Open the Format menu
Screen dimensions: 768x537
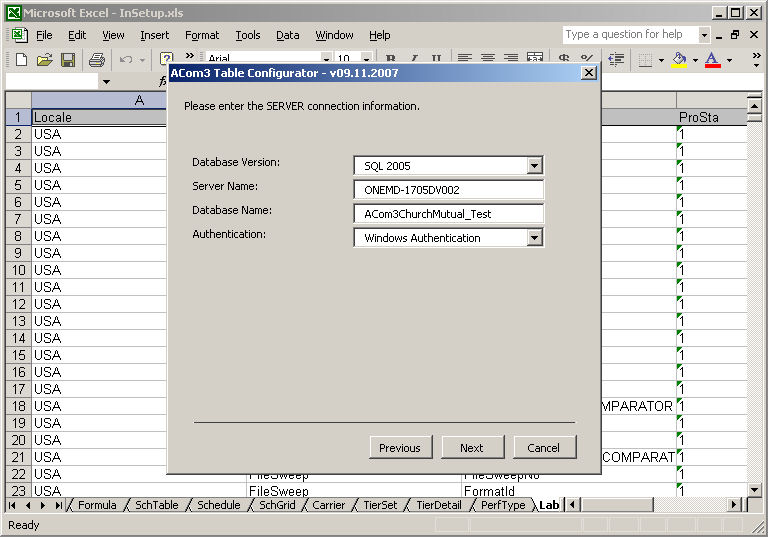tap(202, 35)
